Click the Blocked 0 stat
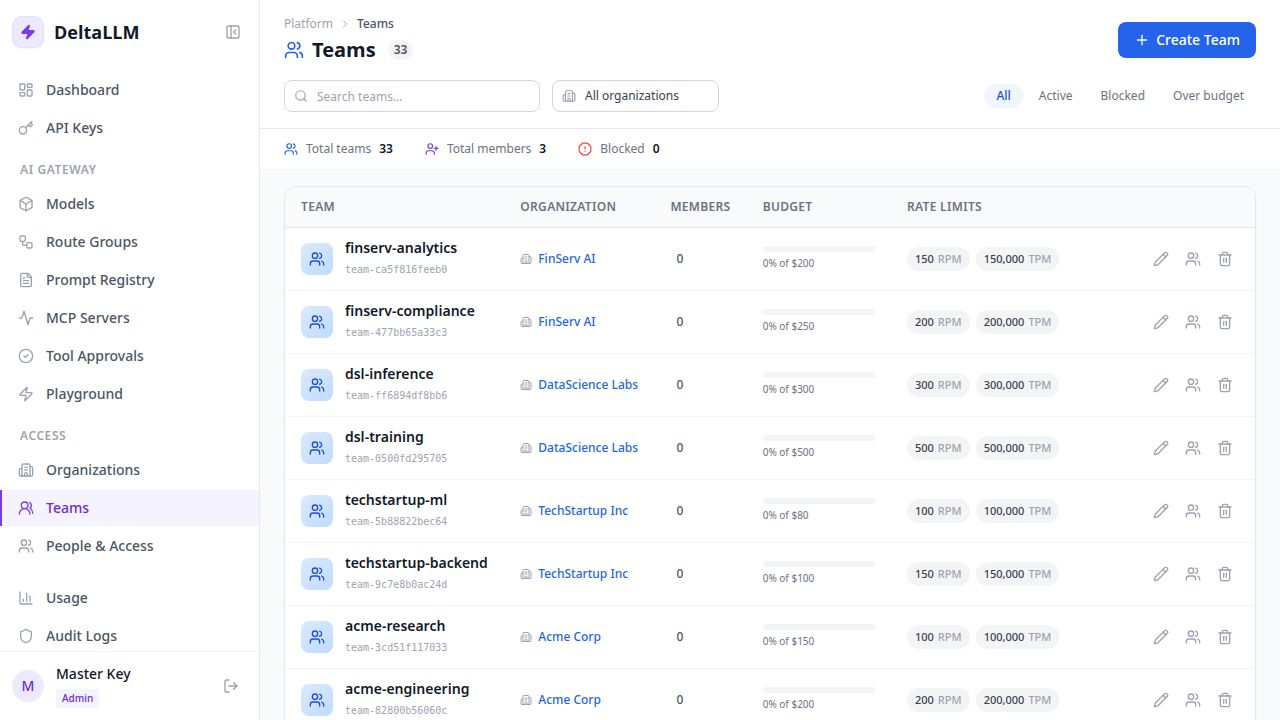The width and height of the screenshot is (1280, 720). [619, 149]
